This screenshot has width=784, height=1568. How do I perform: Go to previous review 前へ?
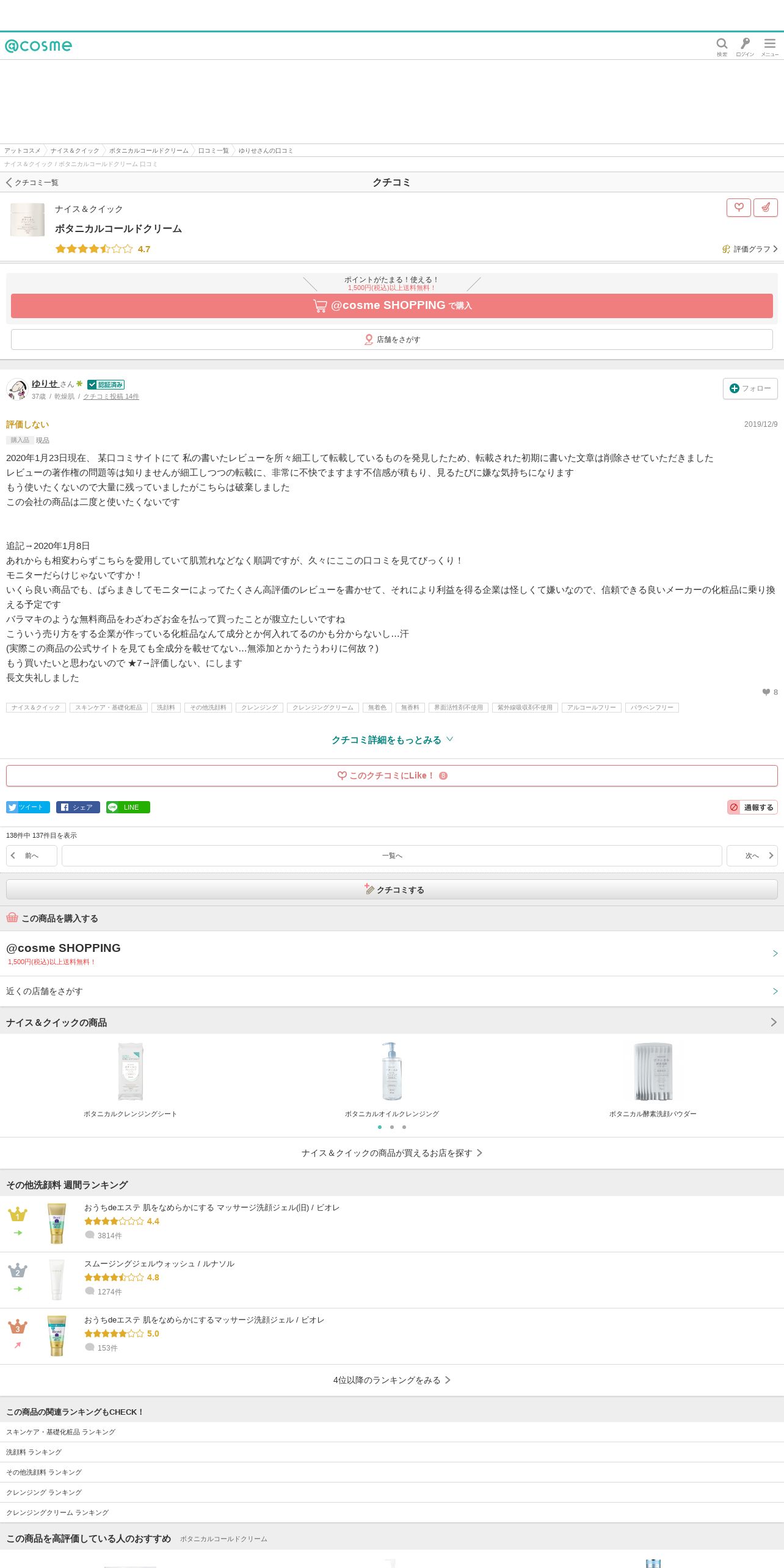click(32, 855)
